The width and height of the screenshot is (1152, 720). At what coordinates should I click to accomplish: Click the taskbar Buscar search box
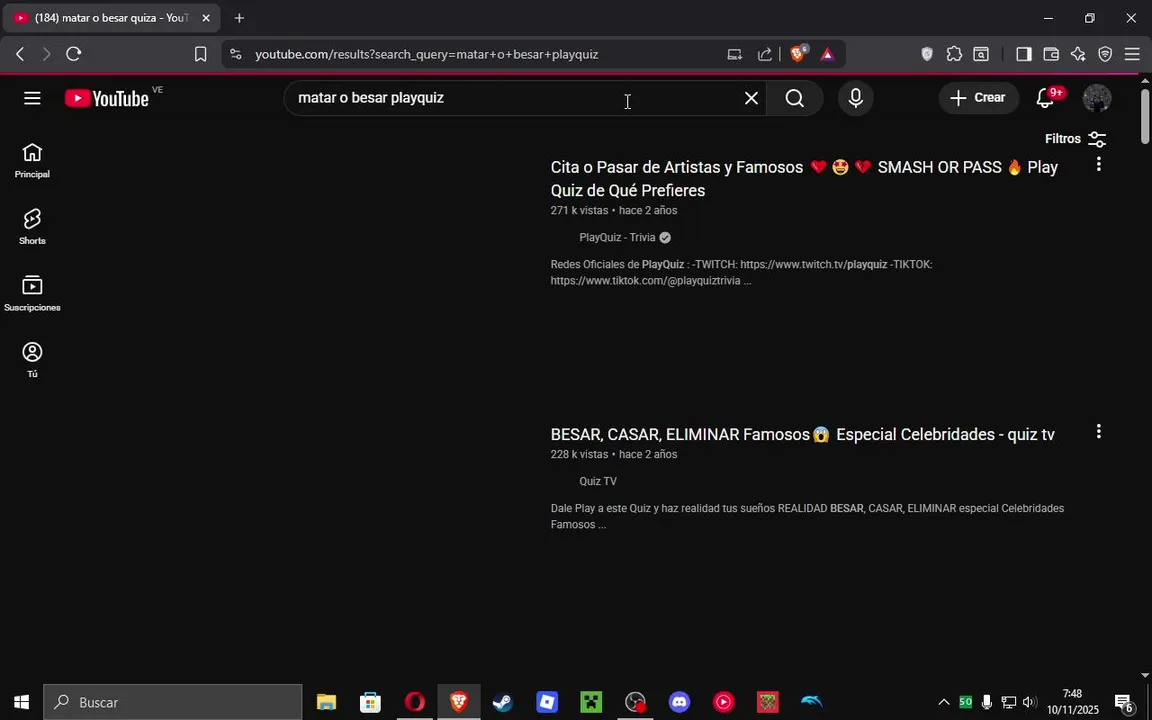point(173,702)
